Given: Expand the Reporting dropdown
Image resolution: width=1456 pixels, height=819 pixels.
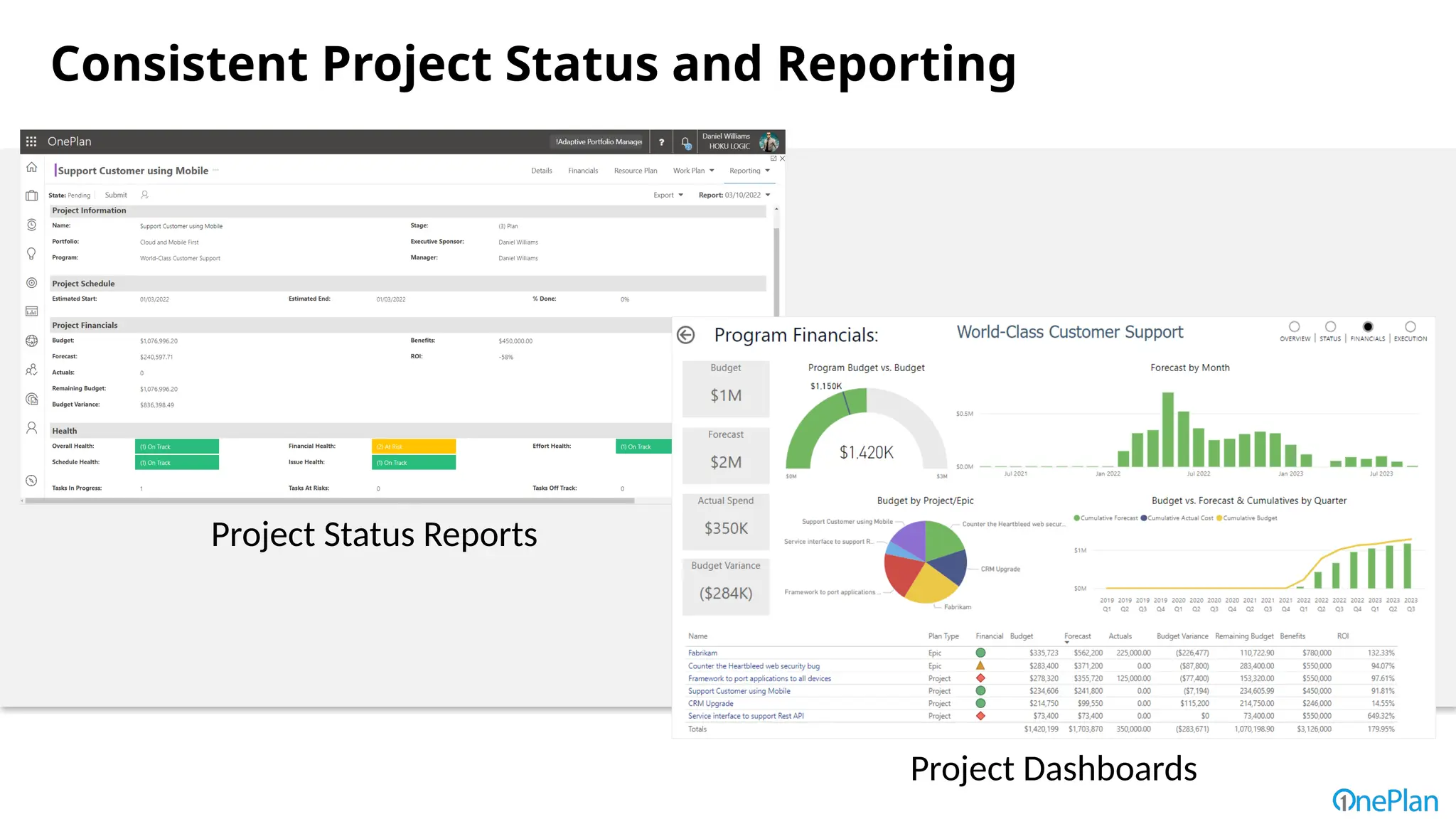Looking at the screenshot, I should pos(750,171).
